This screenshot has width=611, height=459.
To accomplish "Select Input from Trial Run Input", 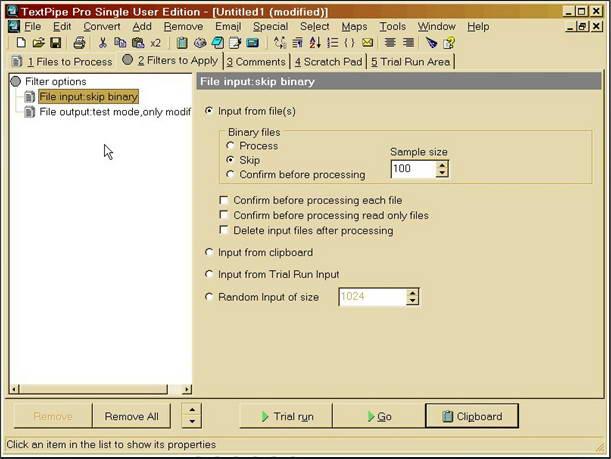I will [209, 274].
